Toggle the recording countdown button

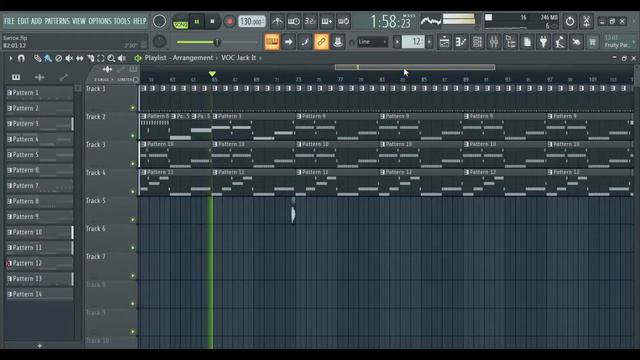coord(310,21)
